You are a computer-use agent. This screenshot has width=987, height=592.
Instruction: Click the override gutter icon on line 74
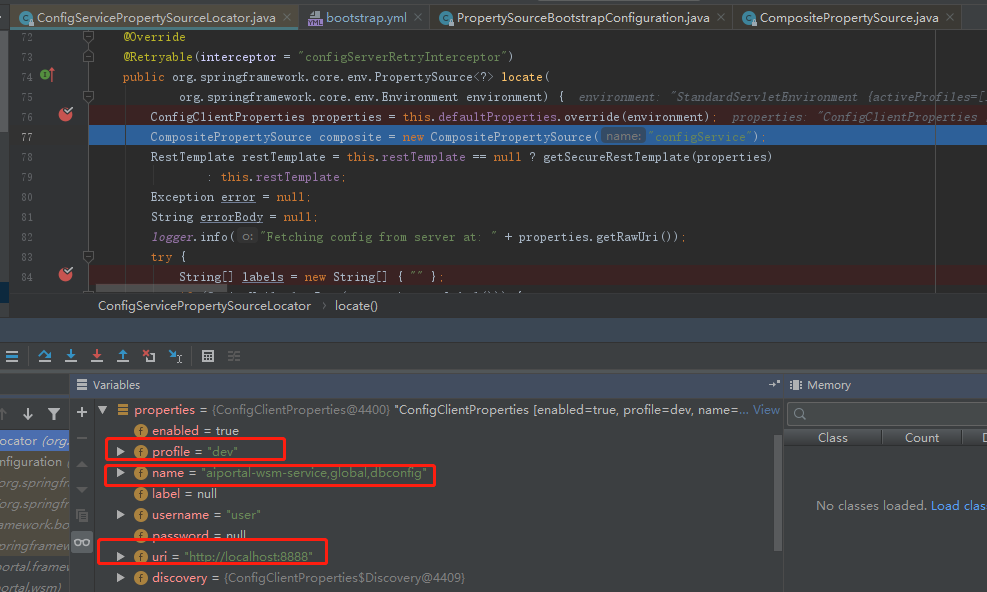48,75
